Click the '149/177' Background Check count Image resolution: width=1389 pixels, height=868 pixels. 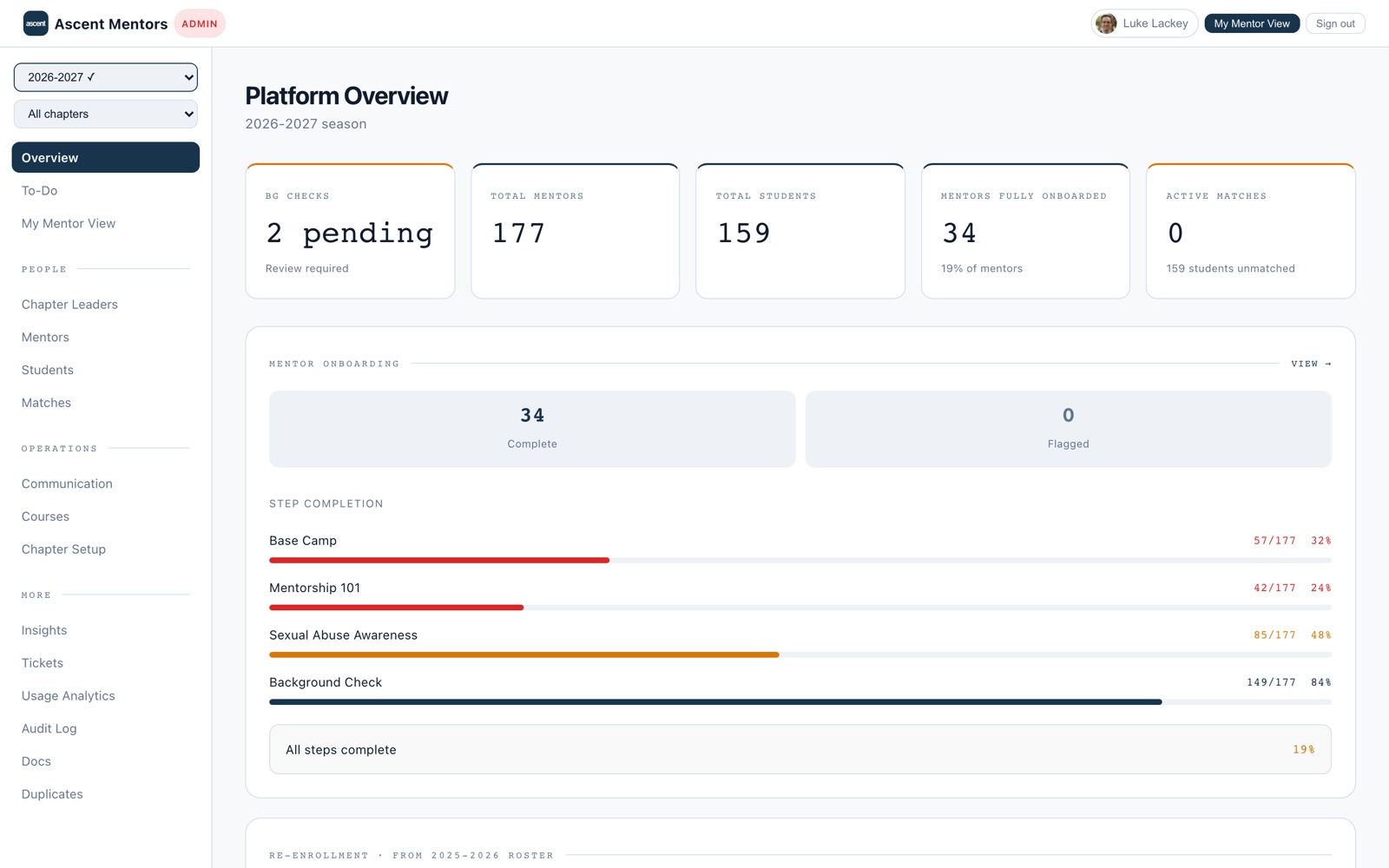(x=1271, y=682)
